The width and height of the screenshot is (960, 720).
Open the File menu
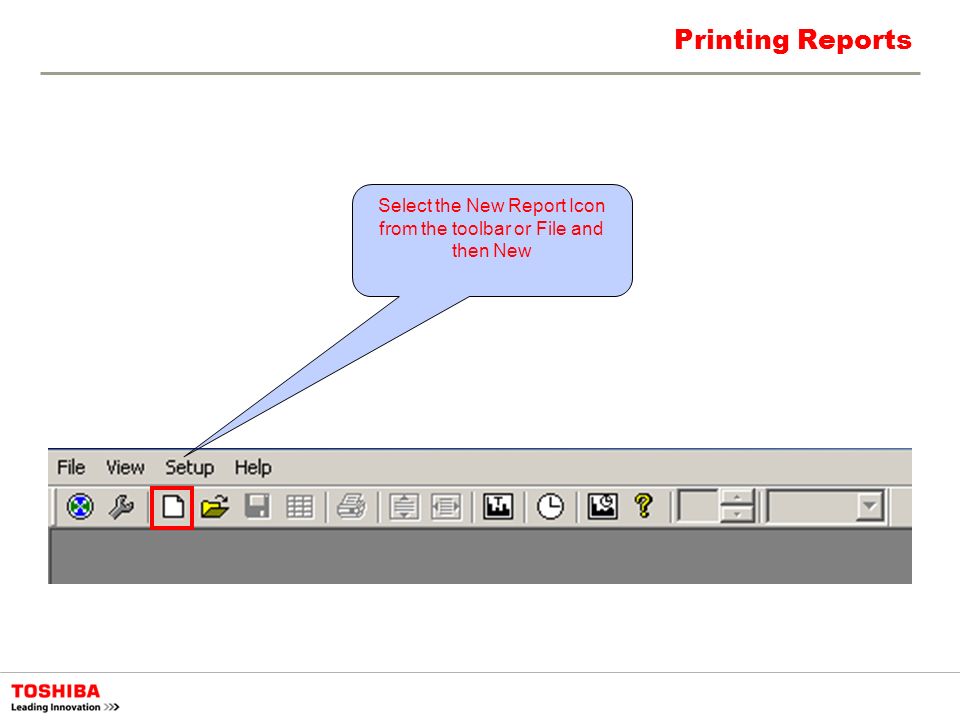tap(71, 467)
